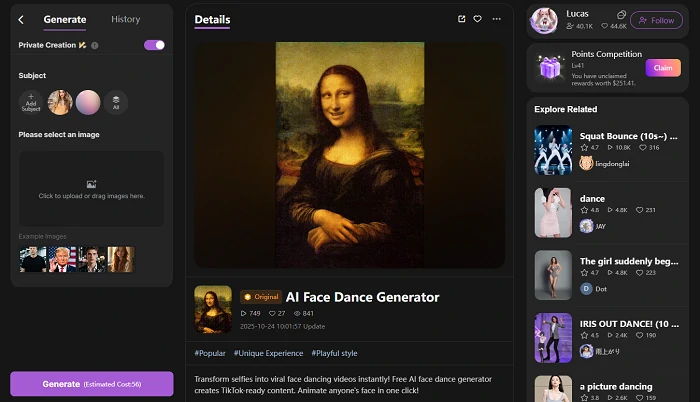Click the a picture dancing title
The width and height of the screenshot is (700, 402).
(616, 386)
